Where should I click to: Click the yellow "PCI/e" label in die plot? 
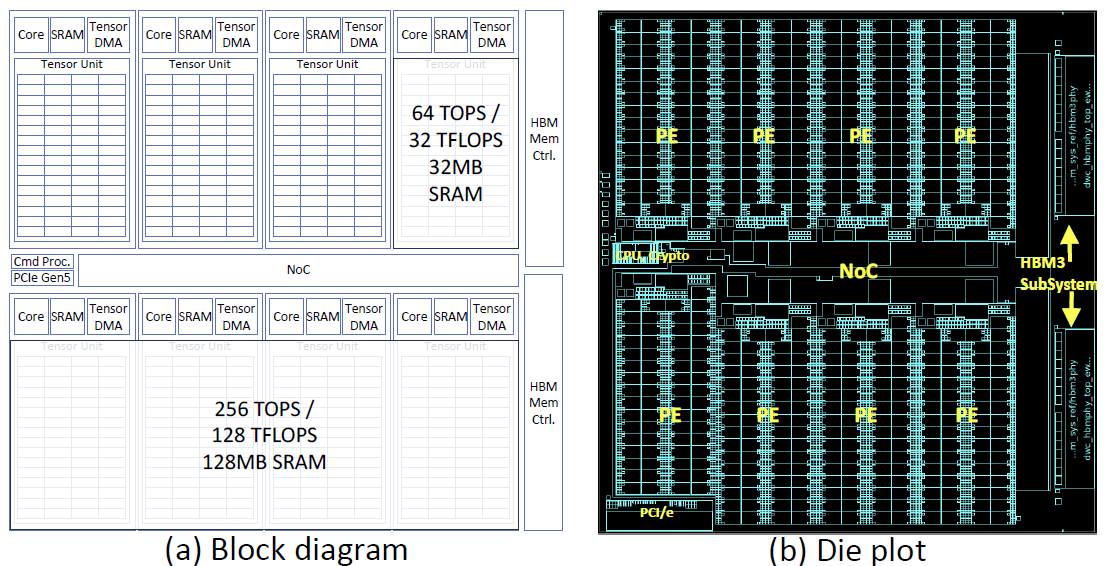[x=656, y=512]
